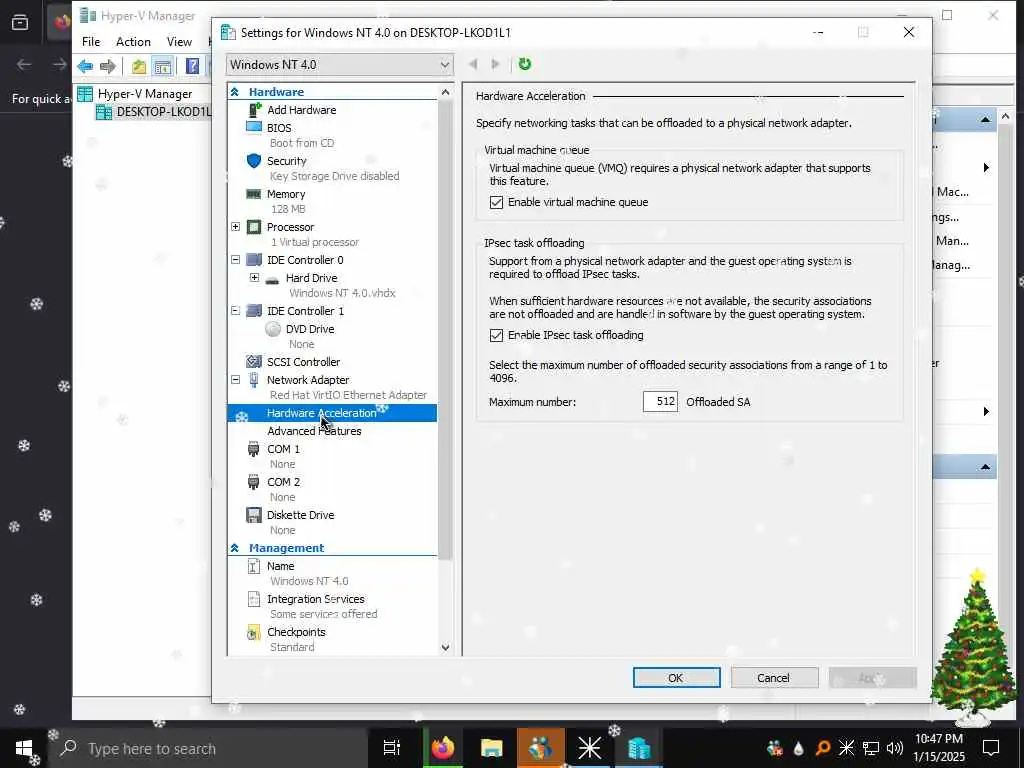This screenshot has width=1024, height=768.
Task: Click settings list scrollbar up arrow
Action: pyautogui.click(x=445, y=92)
